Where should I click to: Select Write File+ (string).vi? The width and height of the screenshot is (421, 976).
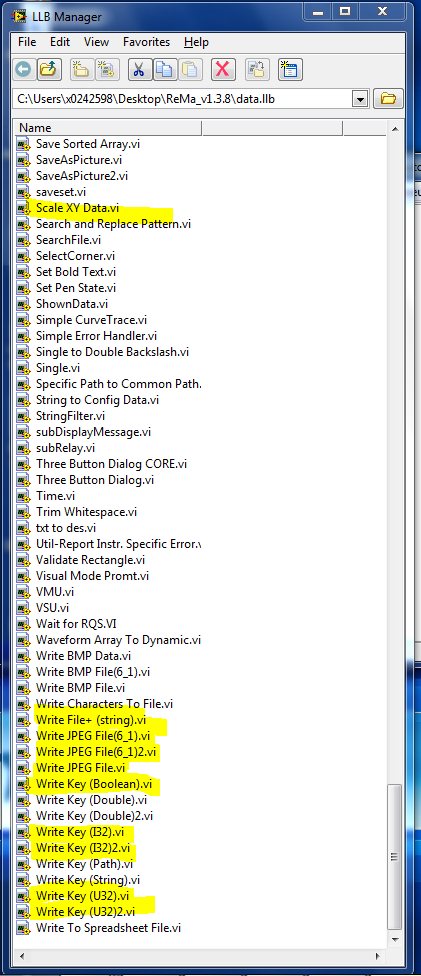pos(91,720)
